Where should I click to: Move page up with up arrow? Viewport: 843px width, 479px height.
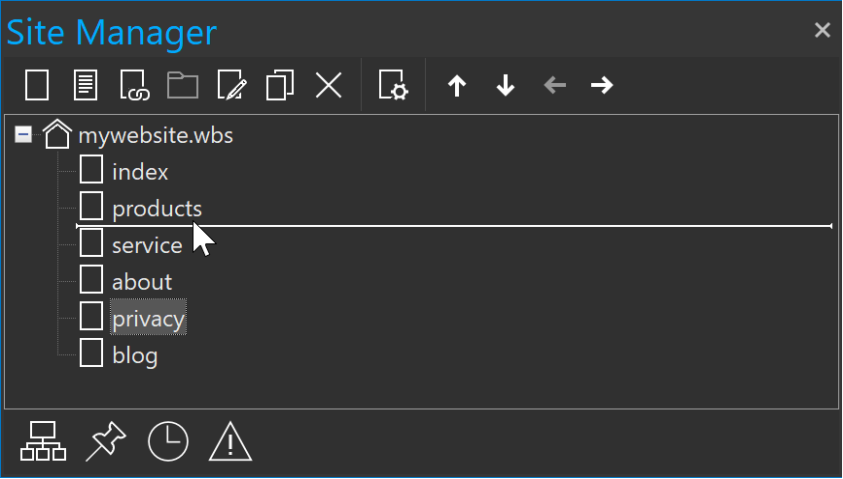[x=457, y=85]
